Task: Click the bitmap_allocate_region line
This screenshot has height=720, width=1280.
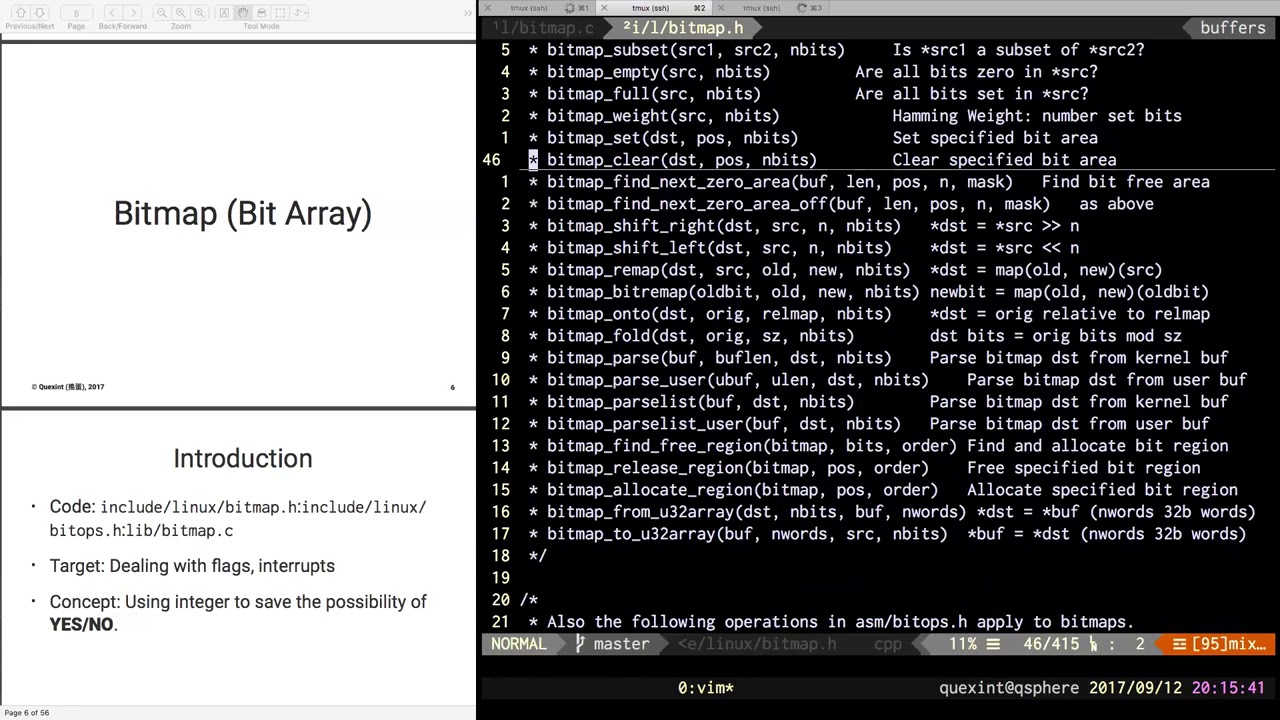Action: 883,490
